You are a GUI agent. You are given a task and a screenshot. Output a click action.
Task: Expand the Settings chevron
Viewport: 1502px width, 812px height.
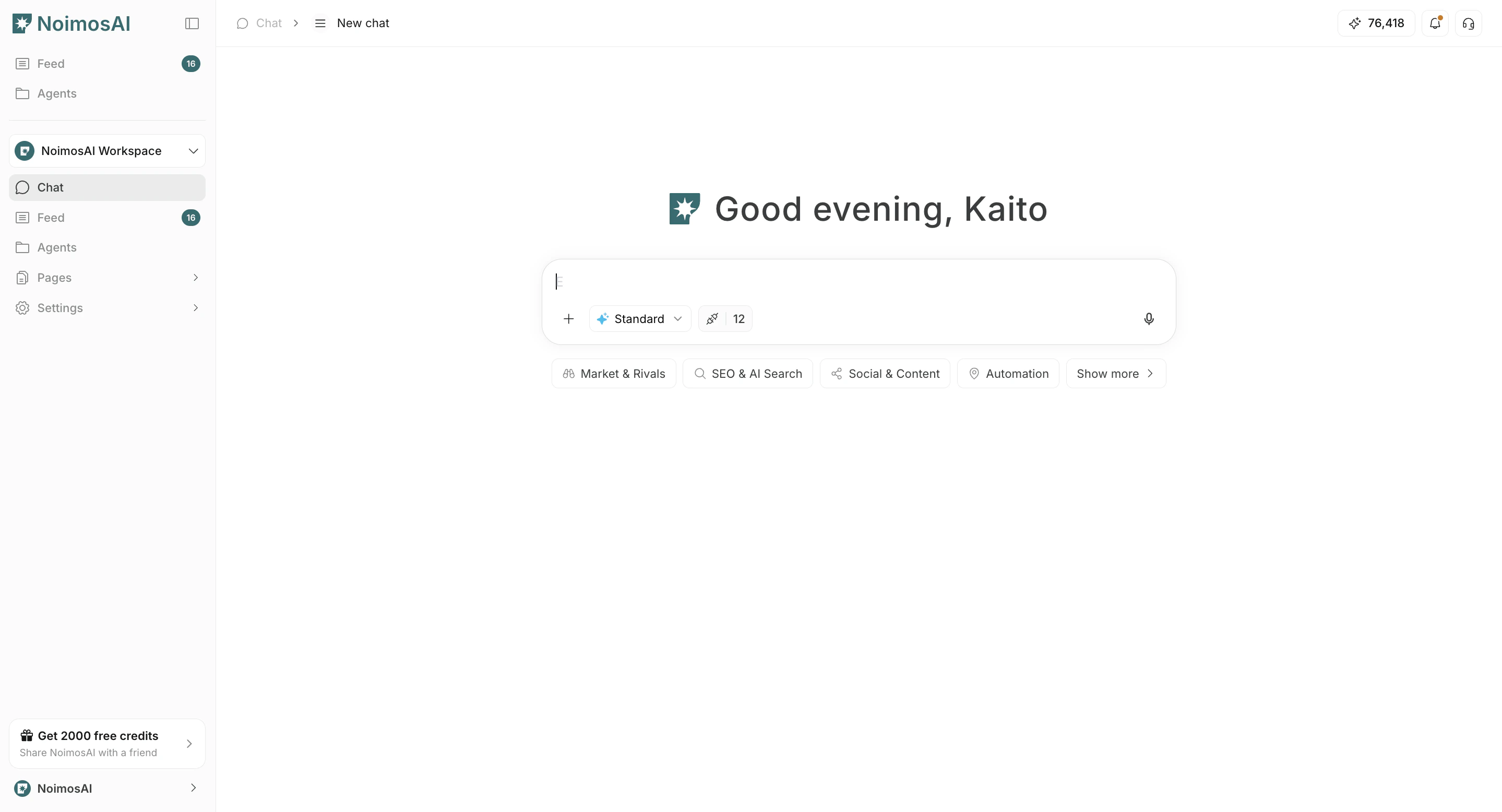(x=195, y=308)
